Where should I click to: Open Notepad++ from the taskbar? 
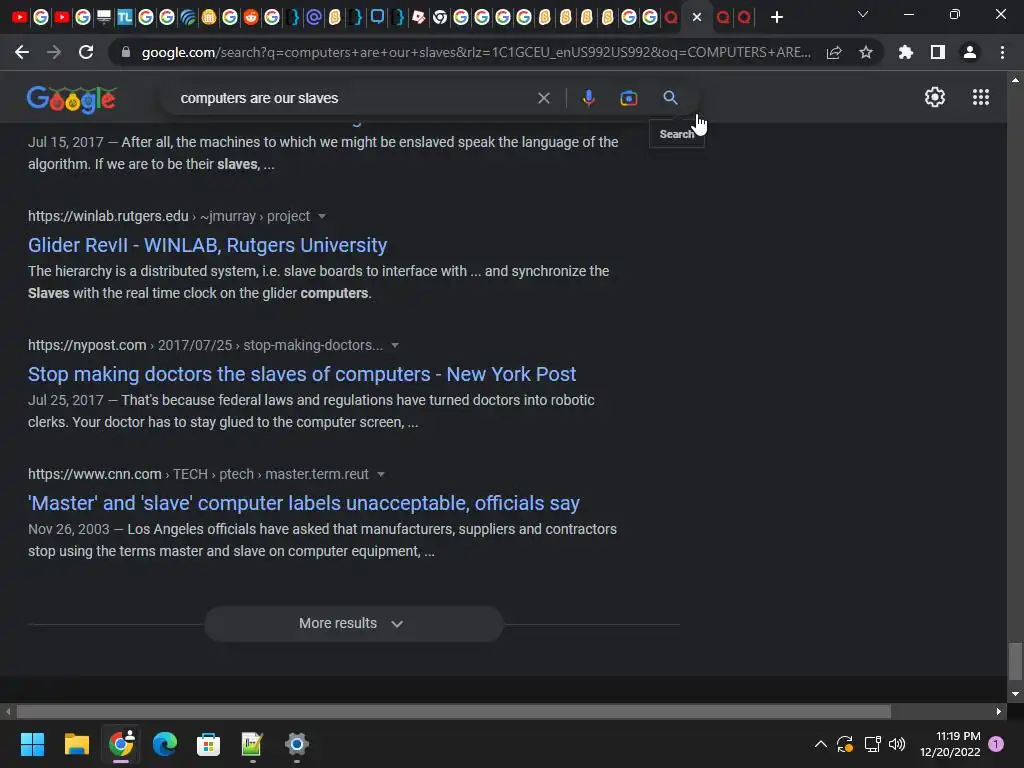(x=252, y=744)
